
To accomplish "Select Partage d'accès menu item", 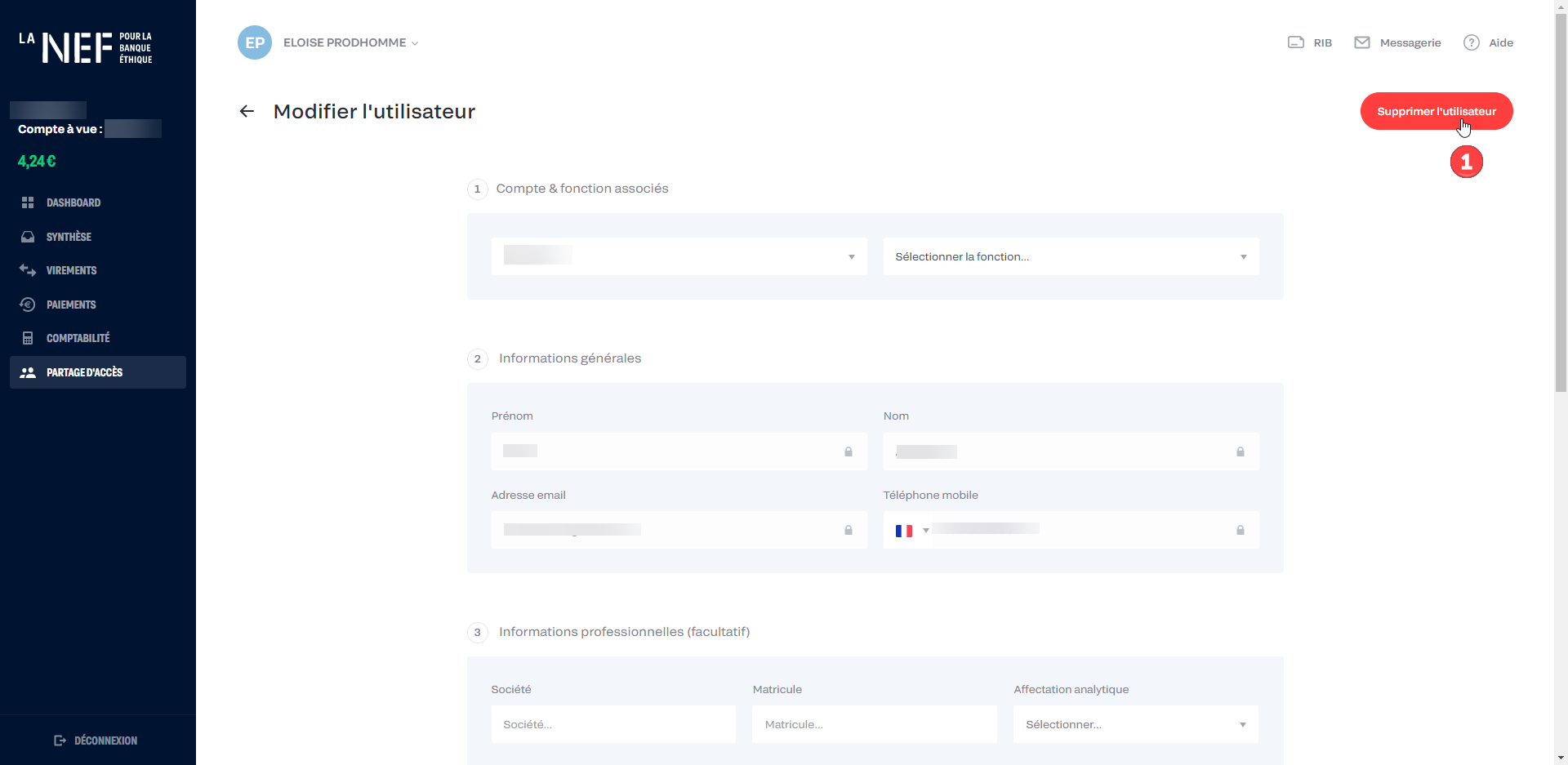I will tap(84, 372).
